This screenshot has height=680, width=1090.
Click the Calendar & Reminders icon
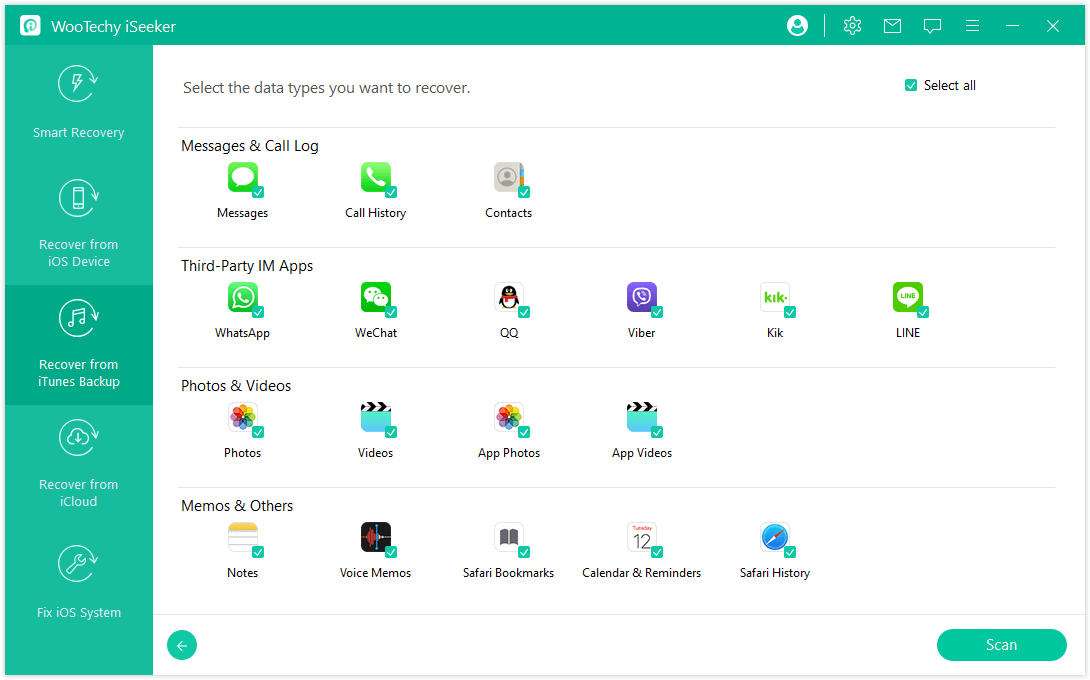(x=642, y=538)
